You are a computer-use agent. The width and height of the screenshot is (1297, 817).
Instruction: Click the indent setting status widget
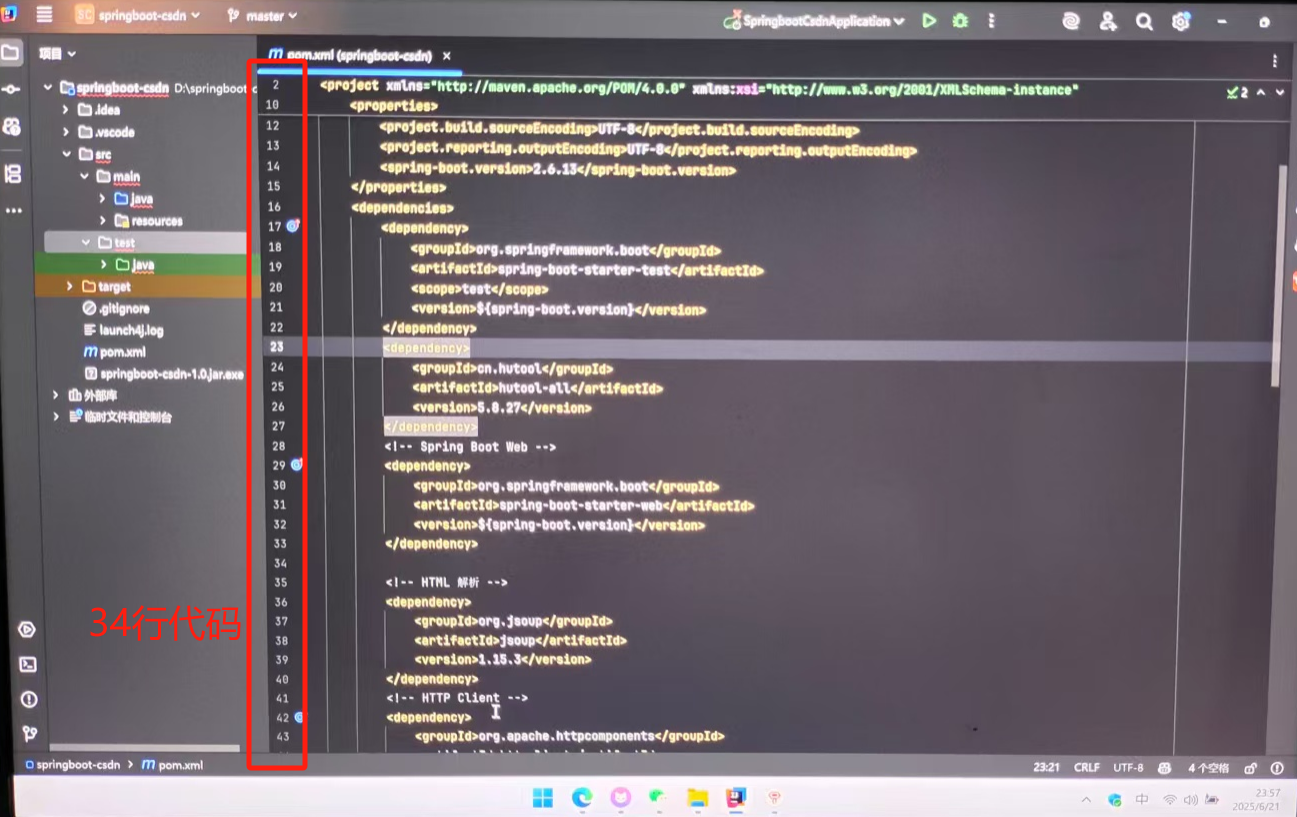tap(1208, 768)
